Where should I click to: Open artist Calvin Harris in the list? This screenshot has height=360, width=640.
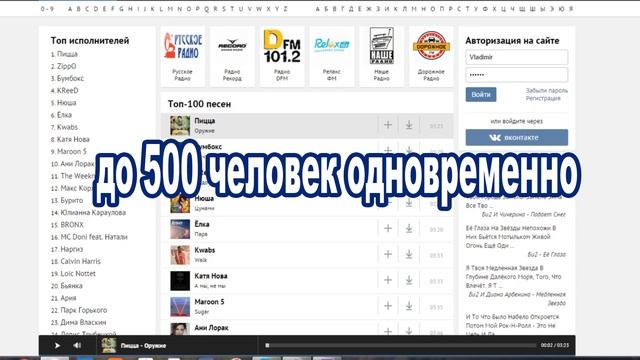80,262
